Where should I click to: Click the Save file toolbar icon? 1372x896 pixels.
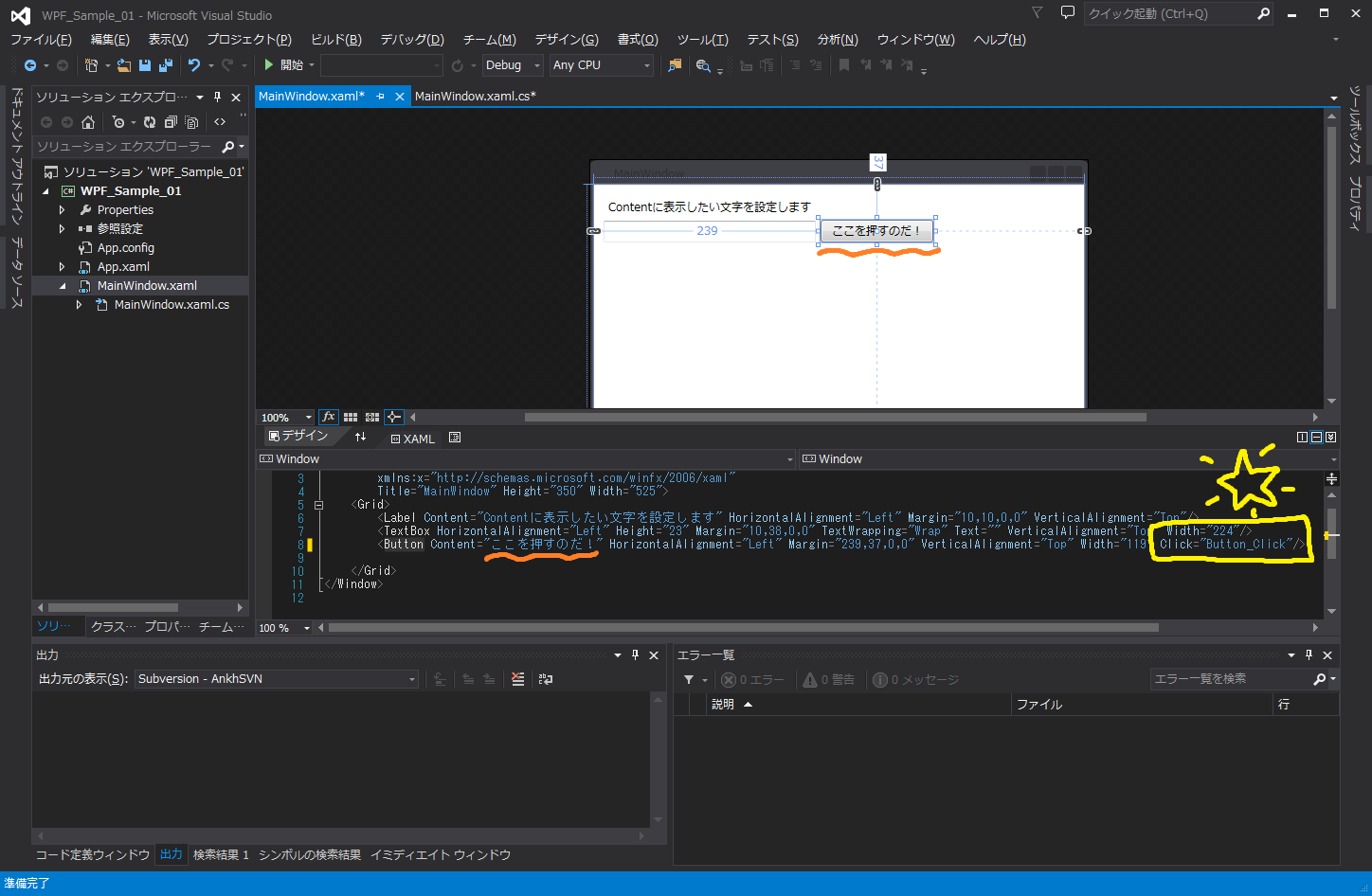(145, 65)
